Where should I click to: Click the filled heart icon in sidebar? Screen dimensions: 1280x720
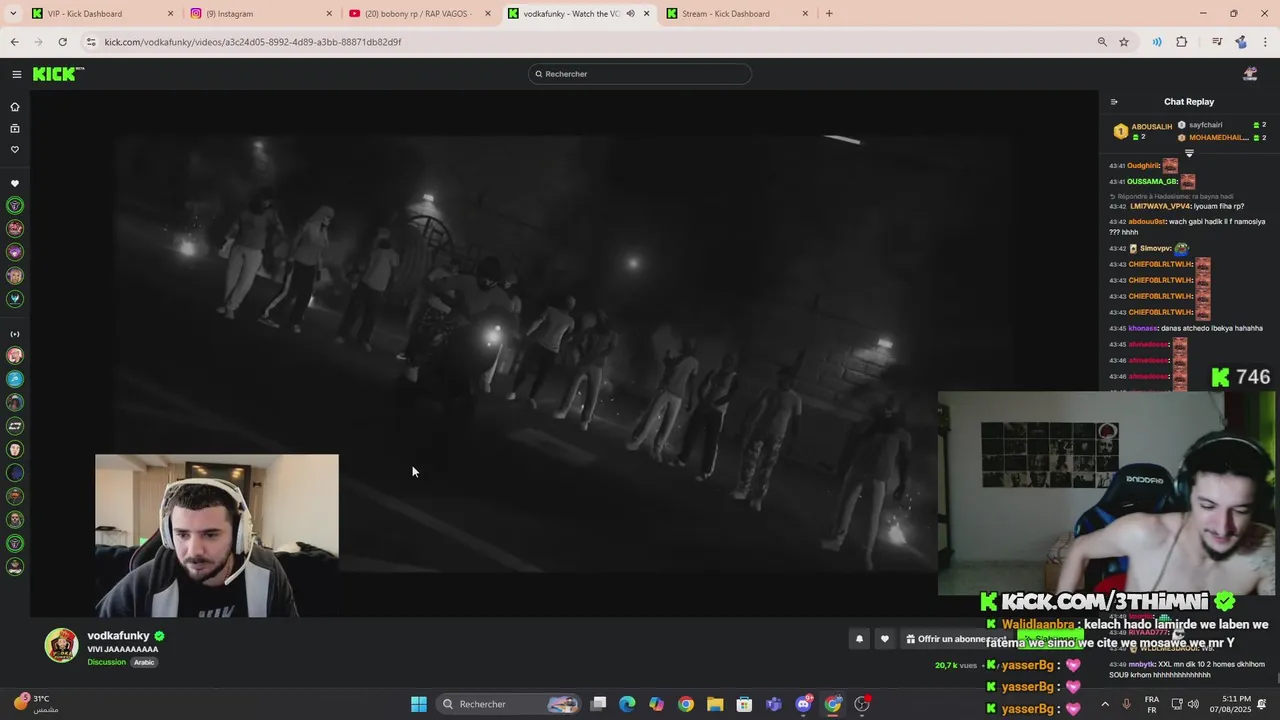coord(15,184)
